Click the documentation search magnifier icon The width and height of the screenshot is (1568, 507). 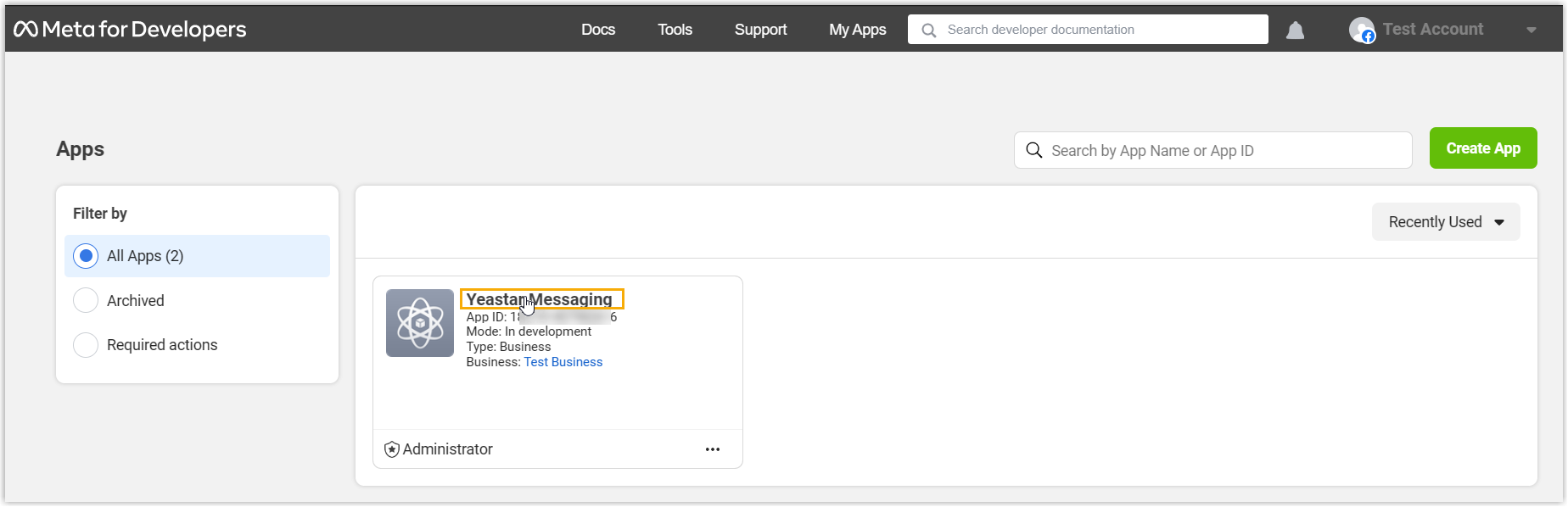coord(929,31)
